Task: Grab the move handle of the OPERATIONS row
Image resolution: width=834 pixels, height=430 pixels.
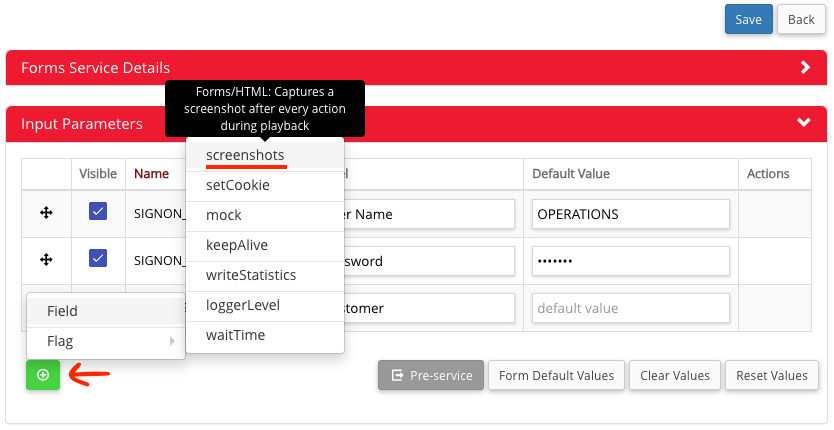Action: 46,213
